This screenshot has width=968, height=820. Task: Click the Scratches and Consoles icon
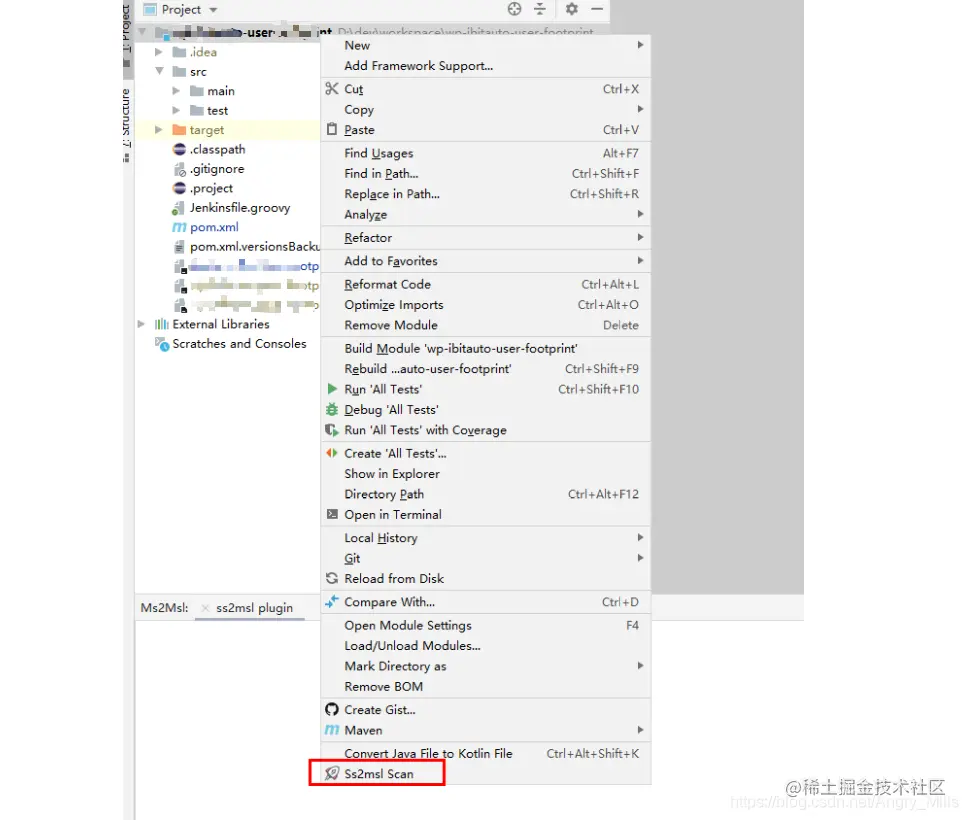coord(162,344)
